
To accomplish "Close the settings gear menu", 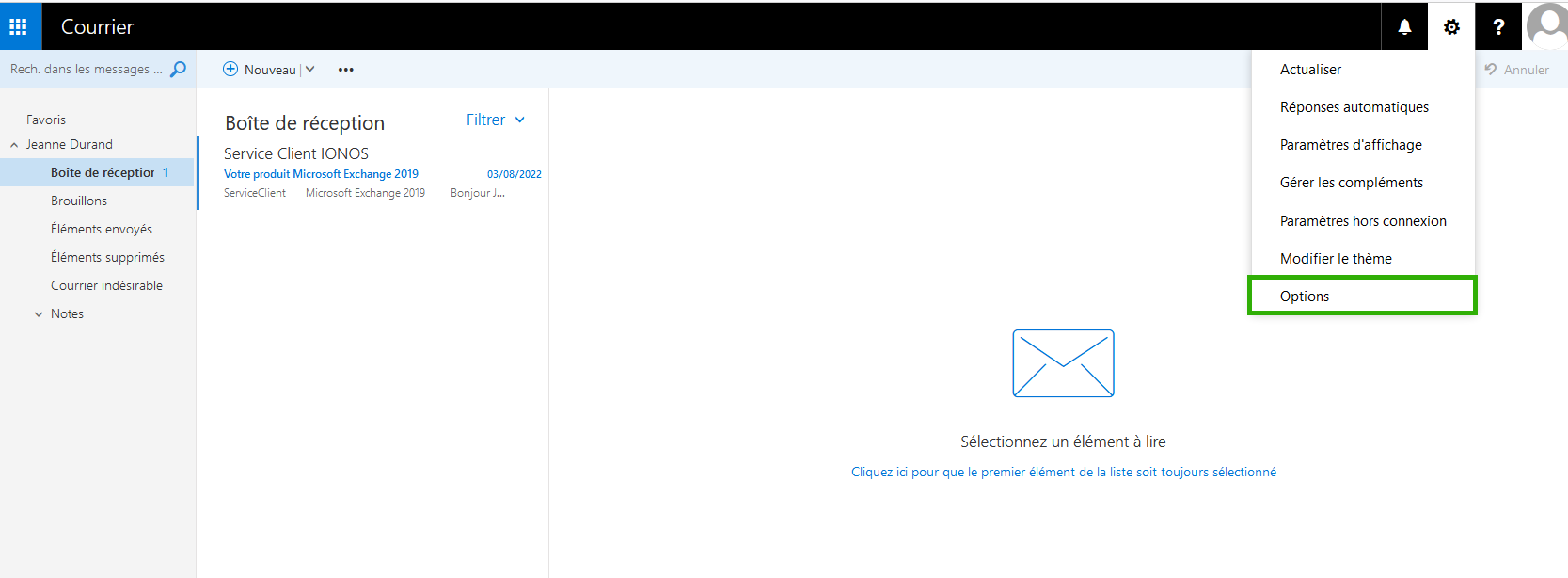I will click(x=1451, y=26).
